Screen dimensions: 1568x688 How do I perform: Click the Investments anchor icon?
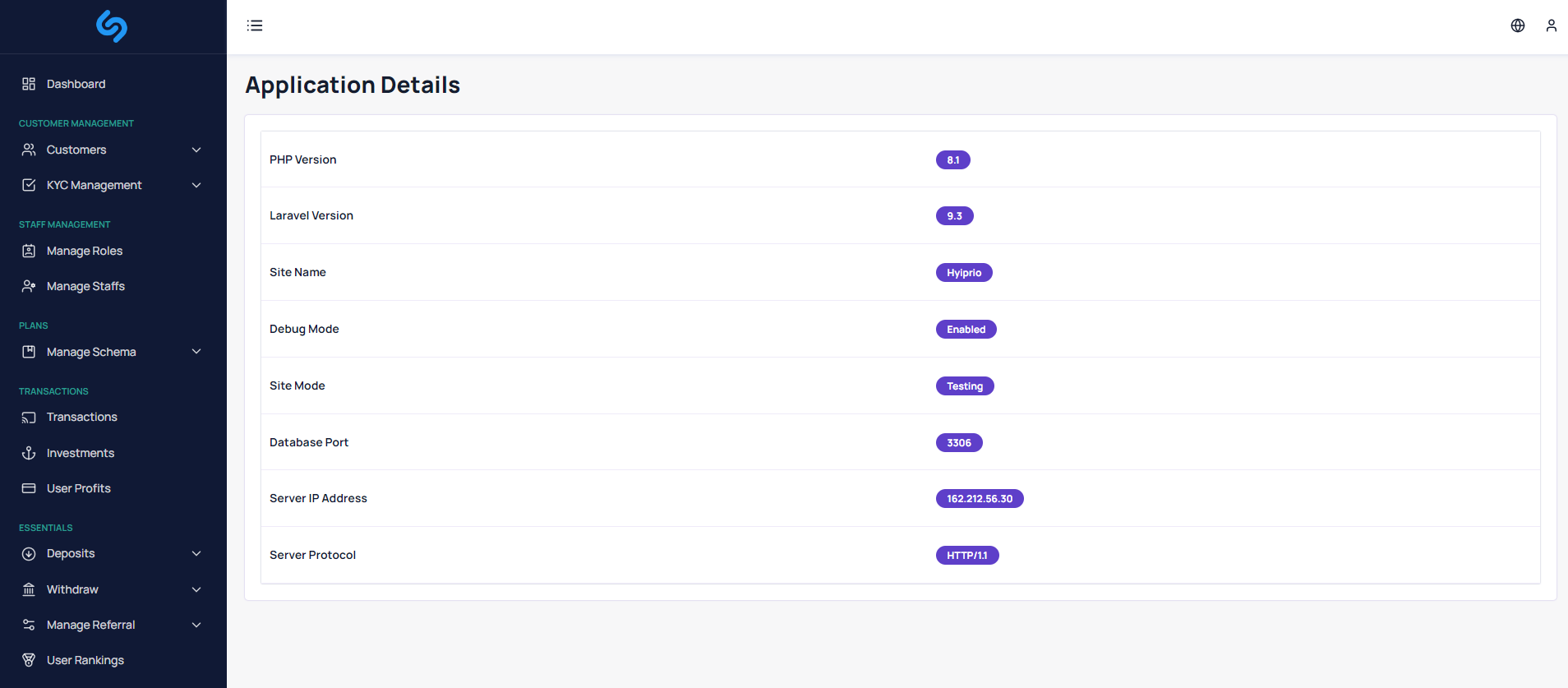click(x=29, y=453)
